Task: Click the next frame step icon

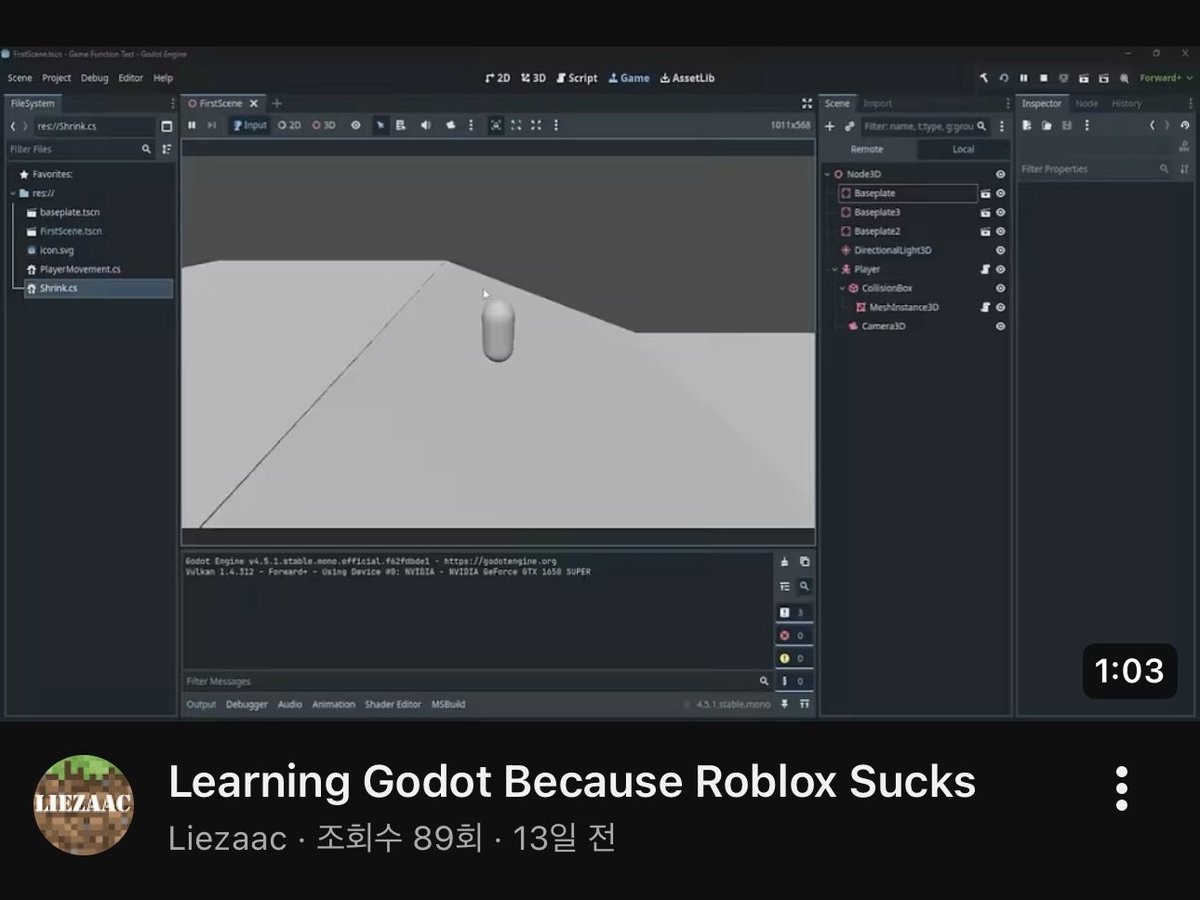Action: (x=211, y=125)
